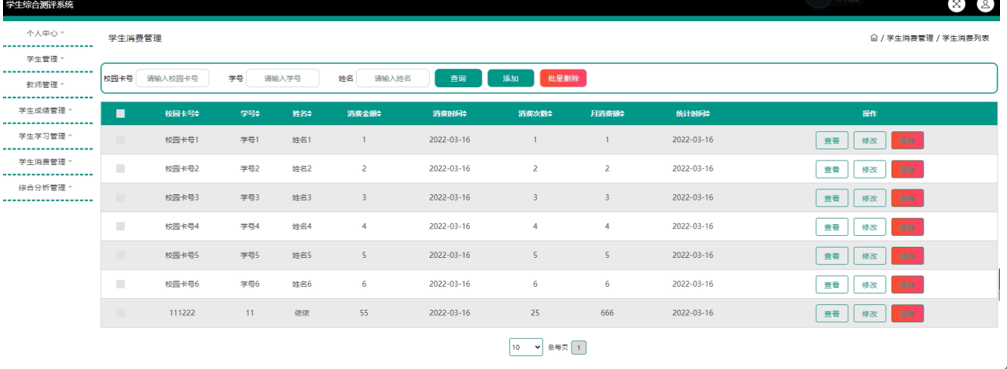This screenshot has height=369, width=1007.
Task: Click 查看 for row 校园卡号1
Action: [x=832, y=140]
